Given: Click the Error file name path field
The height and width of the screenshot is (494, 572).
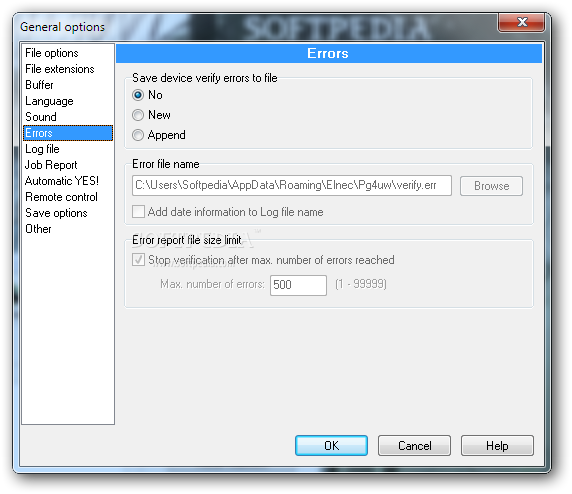Looking at the screenshot, I should coord(292,185).
